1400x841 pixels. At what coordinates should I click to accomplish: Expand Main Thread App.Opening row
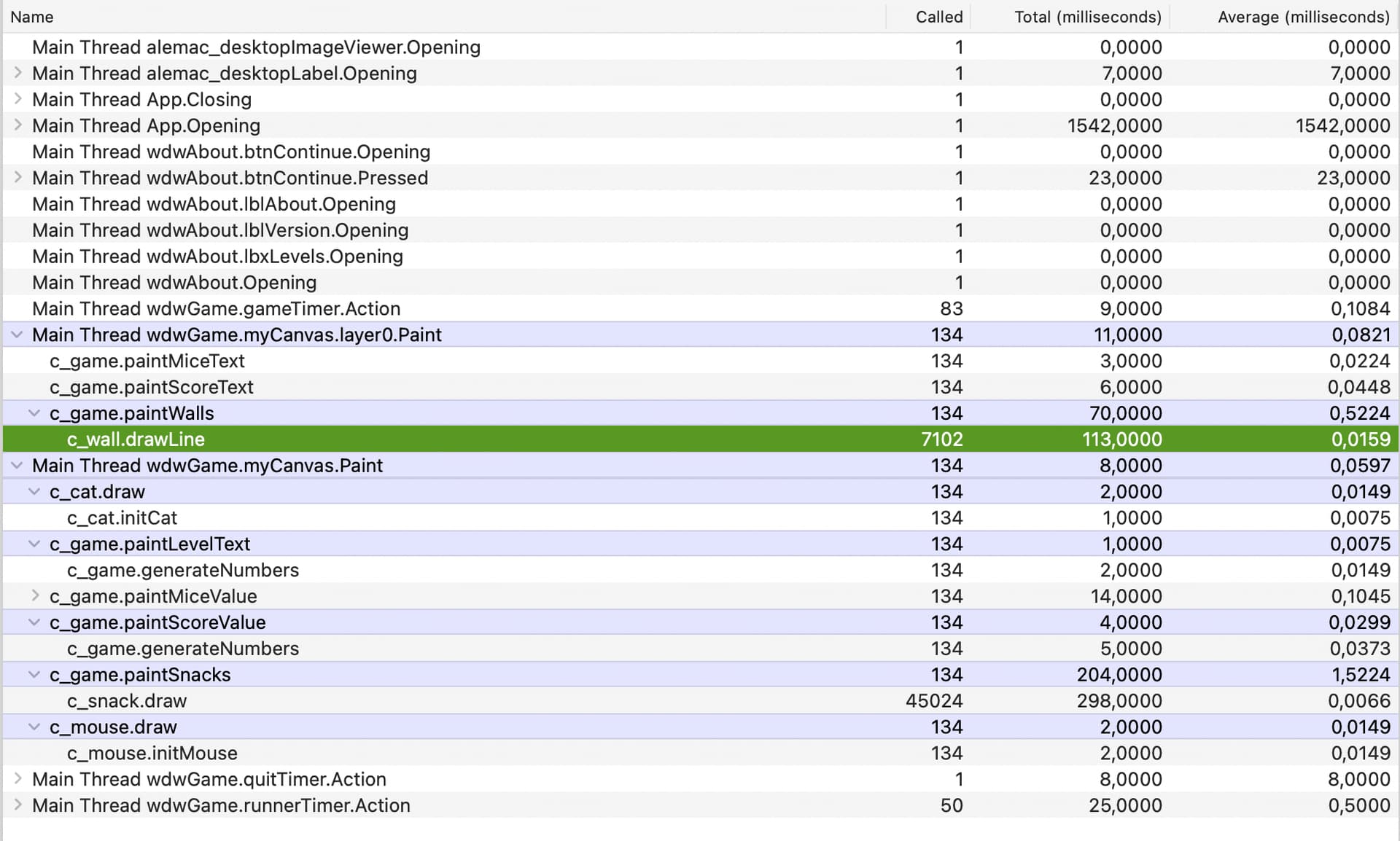tap(17, 125)
